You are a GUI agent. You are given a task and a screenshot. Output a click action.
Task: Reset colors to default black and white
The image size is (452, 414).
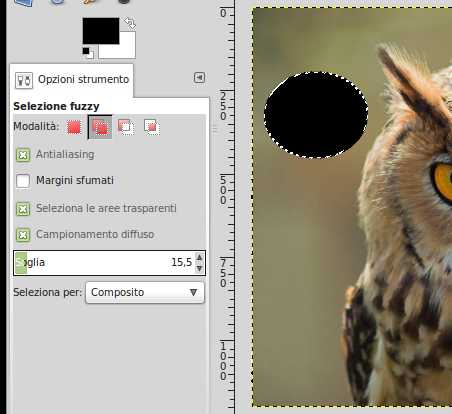coord(88,53)
